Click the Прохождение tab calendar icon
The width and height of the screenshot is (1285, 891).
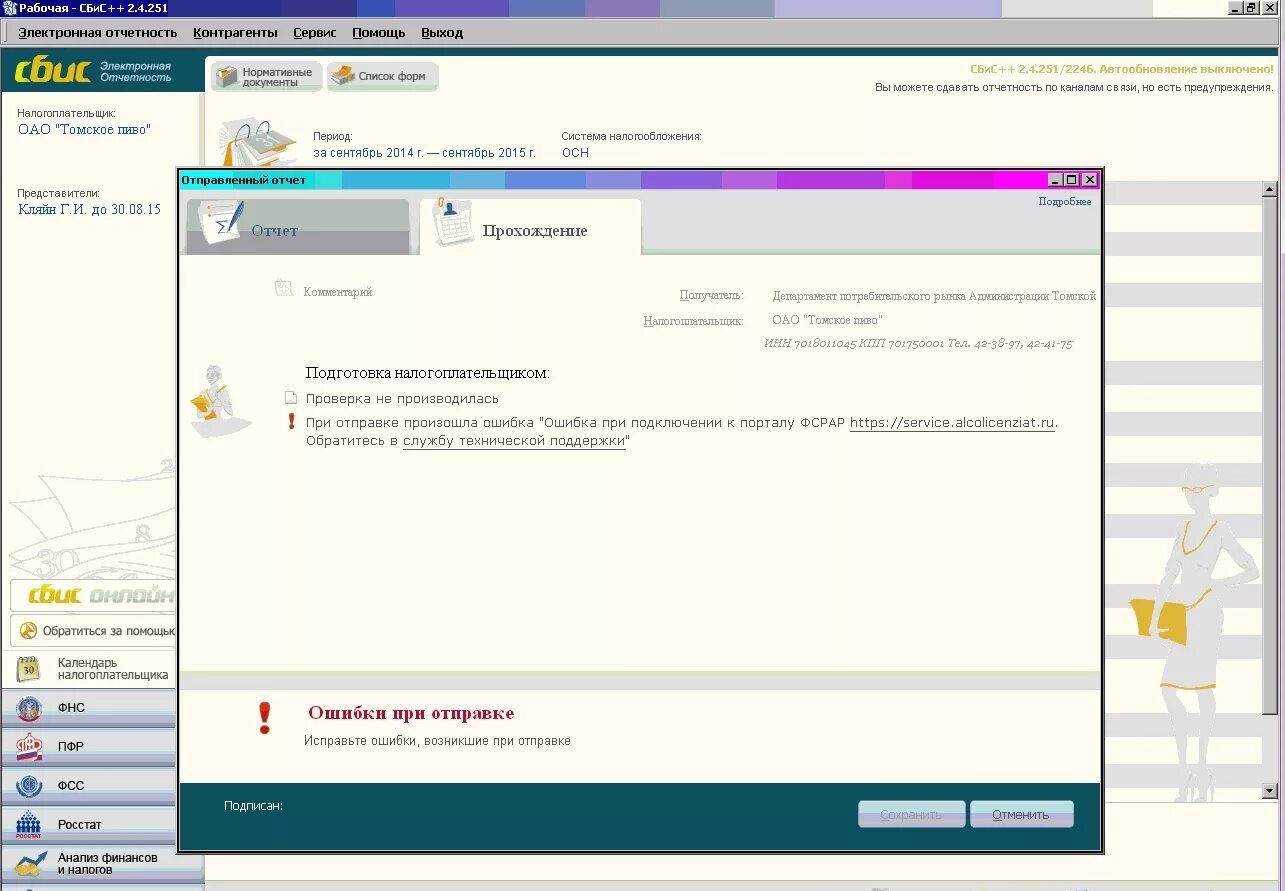[x=453, y=221]
